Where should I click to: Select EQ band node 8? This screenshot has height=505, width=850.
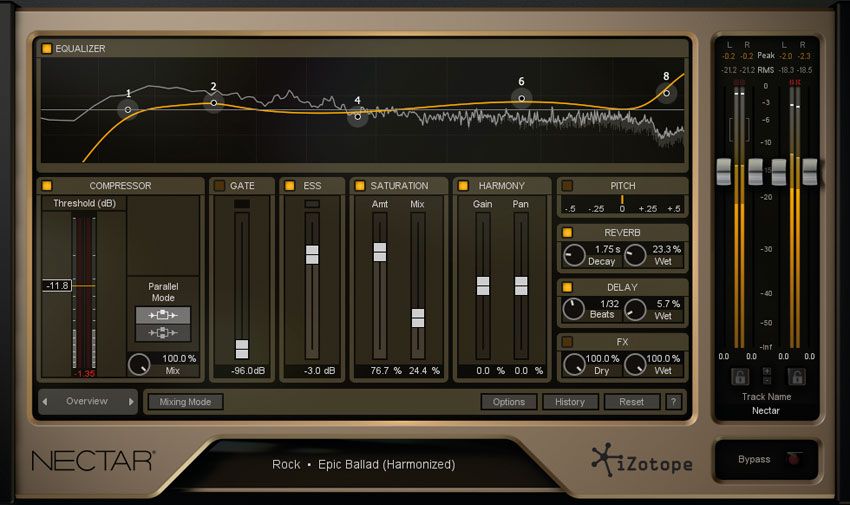667,93
